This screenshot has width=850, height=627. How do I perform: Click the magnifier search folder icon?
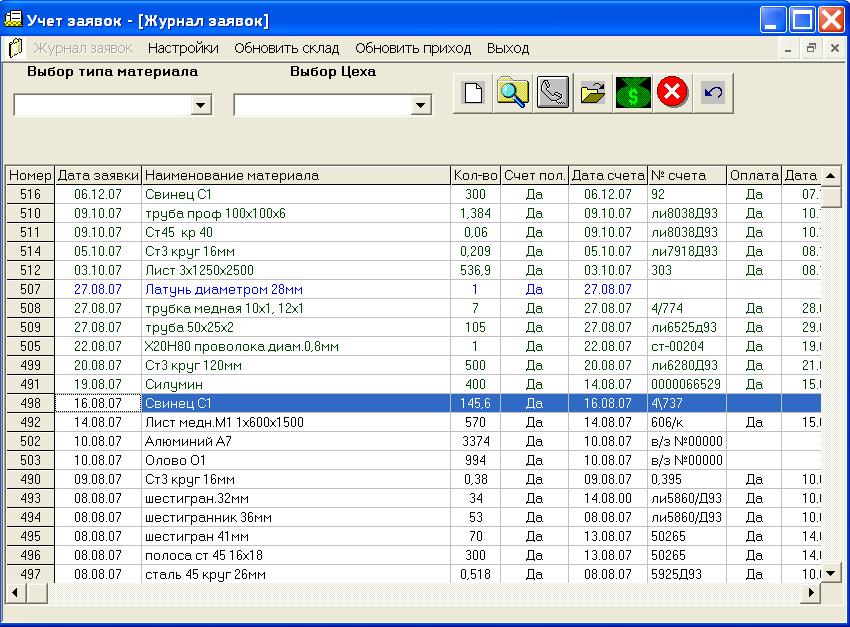[x=513, y=93]
